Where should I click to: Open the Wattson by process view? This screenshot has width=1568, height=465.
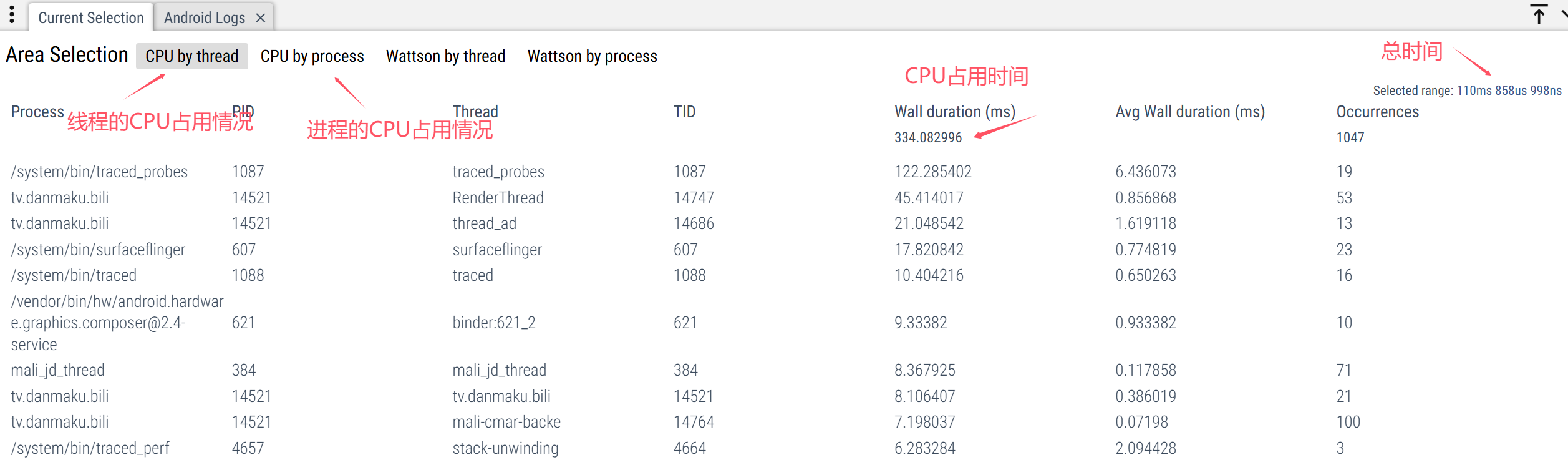592,56
